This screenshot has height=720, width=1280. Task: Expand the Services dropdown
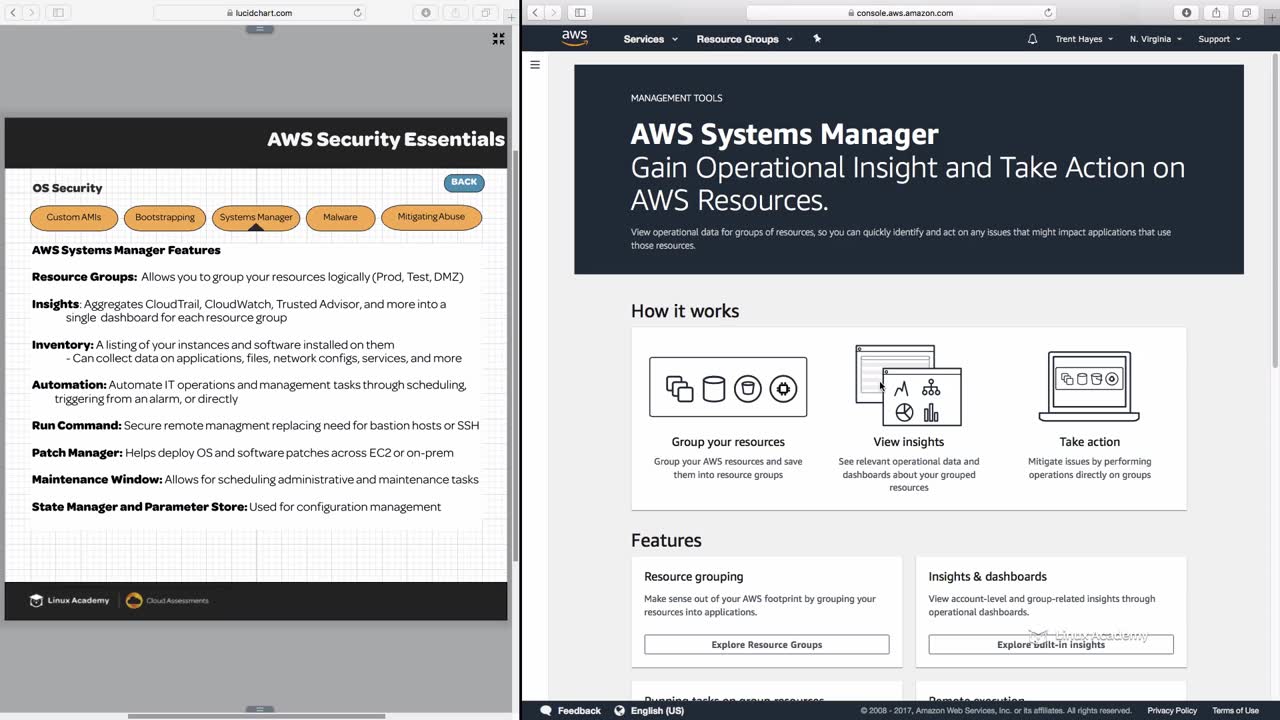[650, 39]
